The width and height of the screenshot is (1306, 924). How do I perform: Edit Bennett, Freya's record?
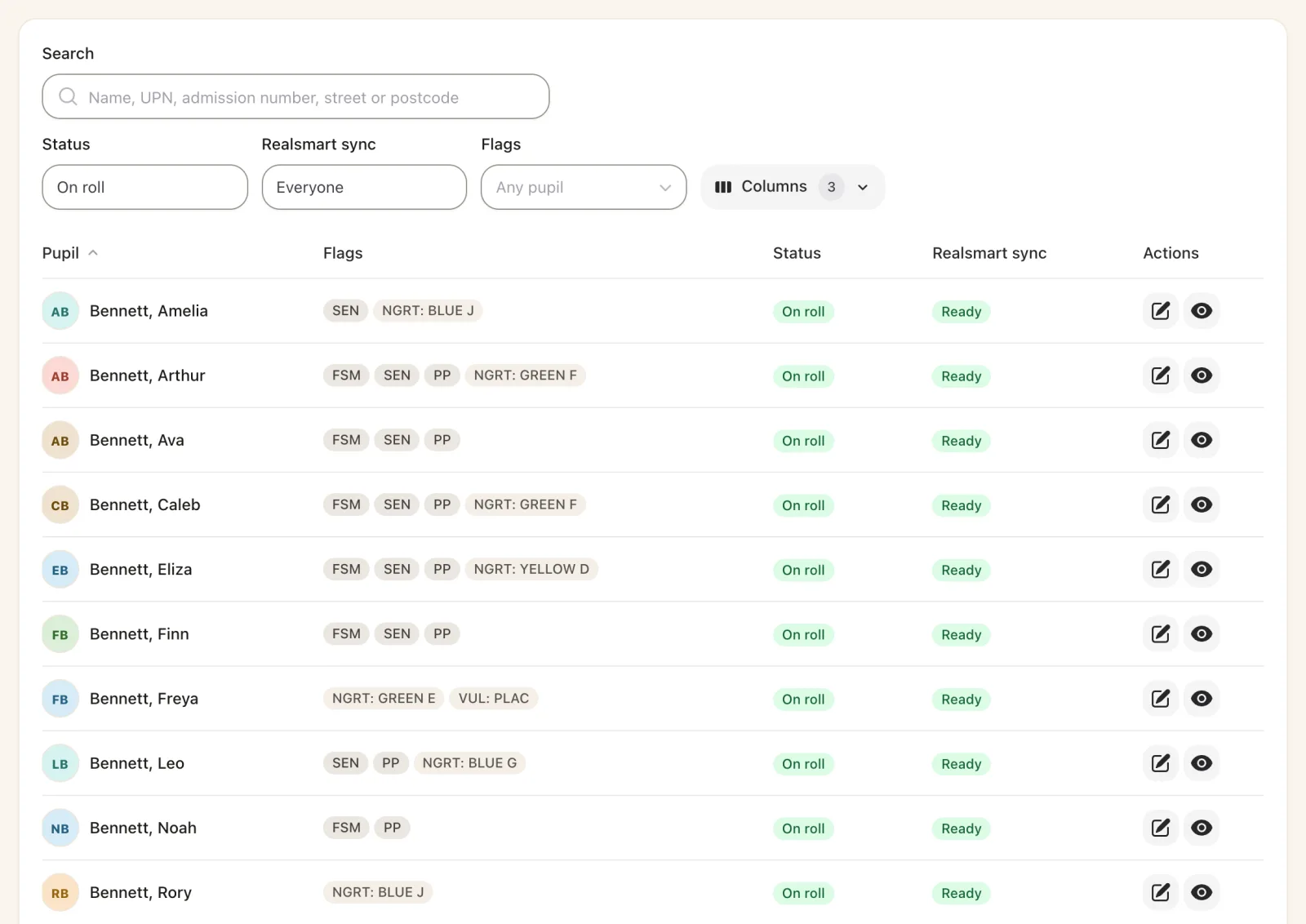coord(1160,699)
